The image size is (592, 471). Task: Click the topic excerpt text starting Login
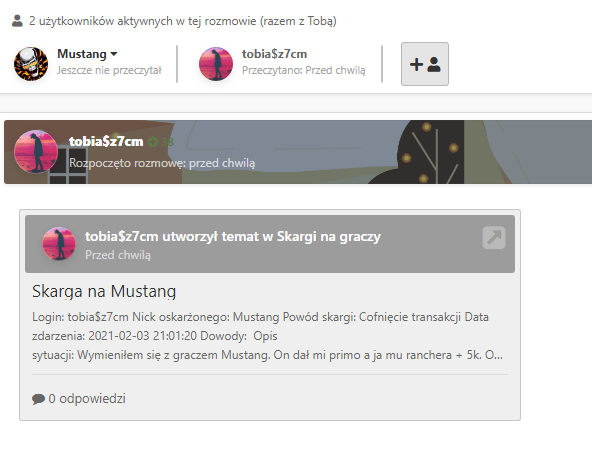click(x=267, y=336)
